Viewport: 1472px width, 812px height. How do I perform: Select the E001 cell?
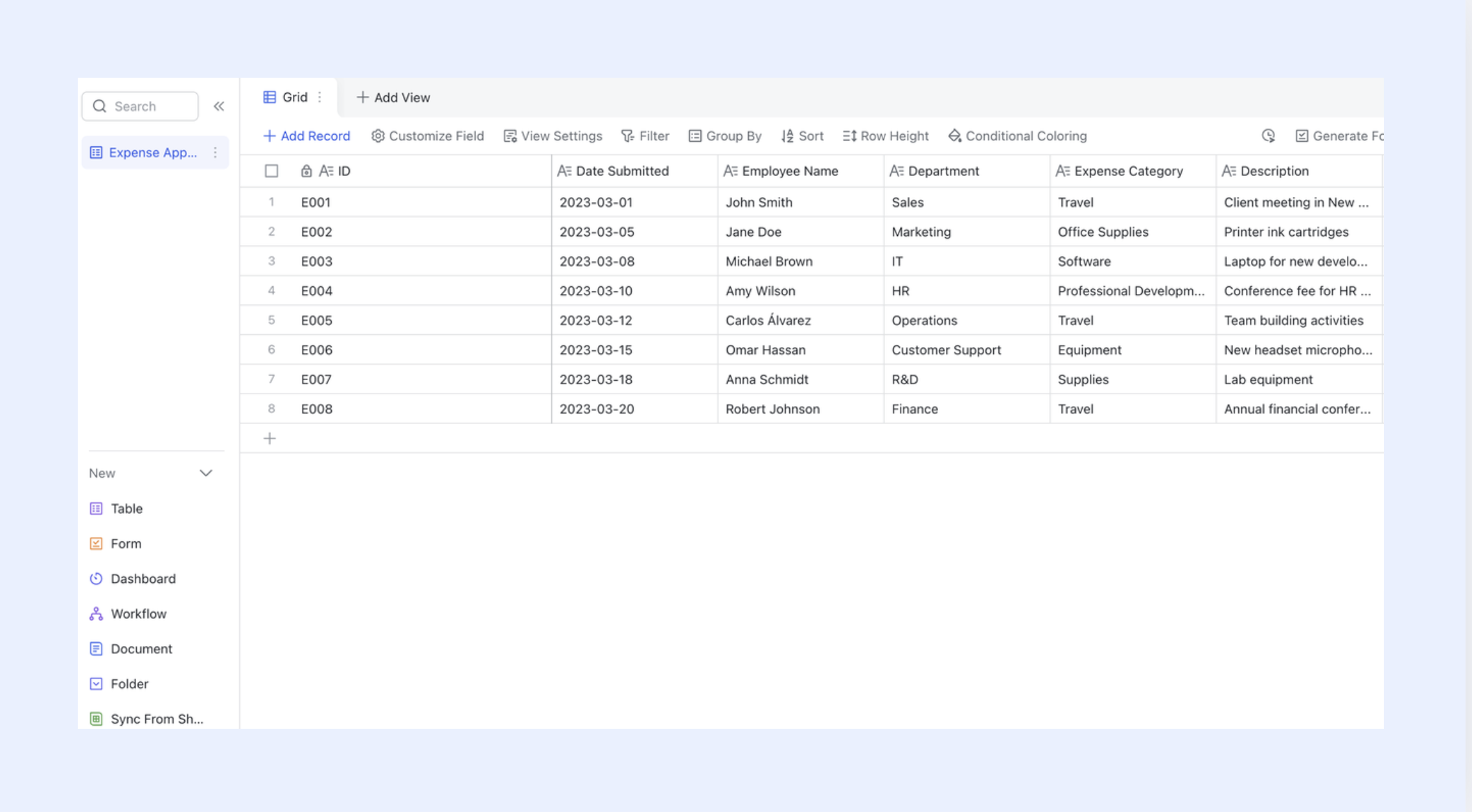point(422,202)
